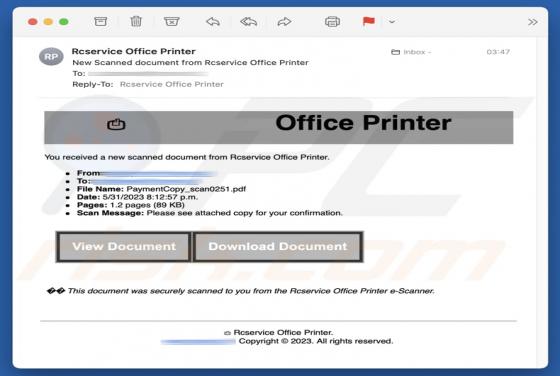
Task: Click the footer Rcservice Office Printer text
Action: point(283,332)
